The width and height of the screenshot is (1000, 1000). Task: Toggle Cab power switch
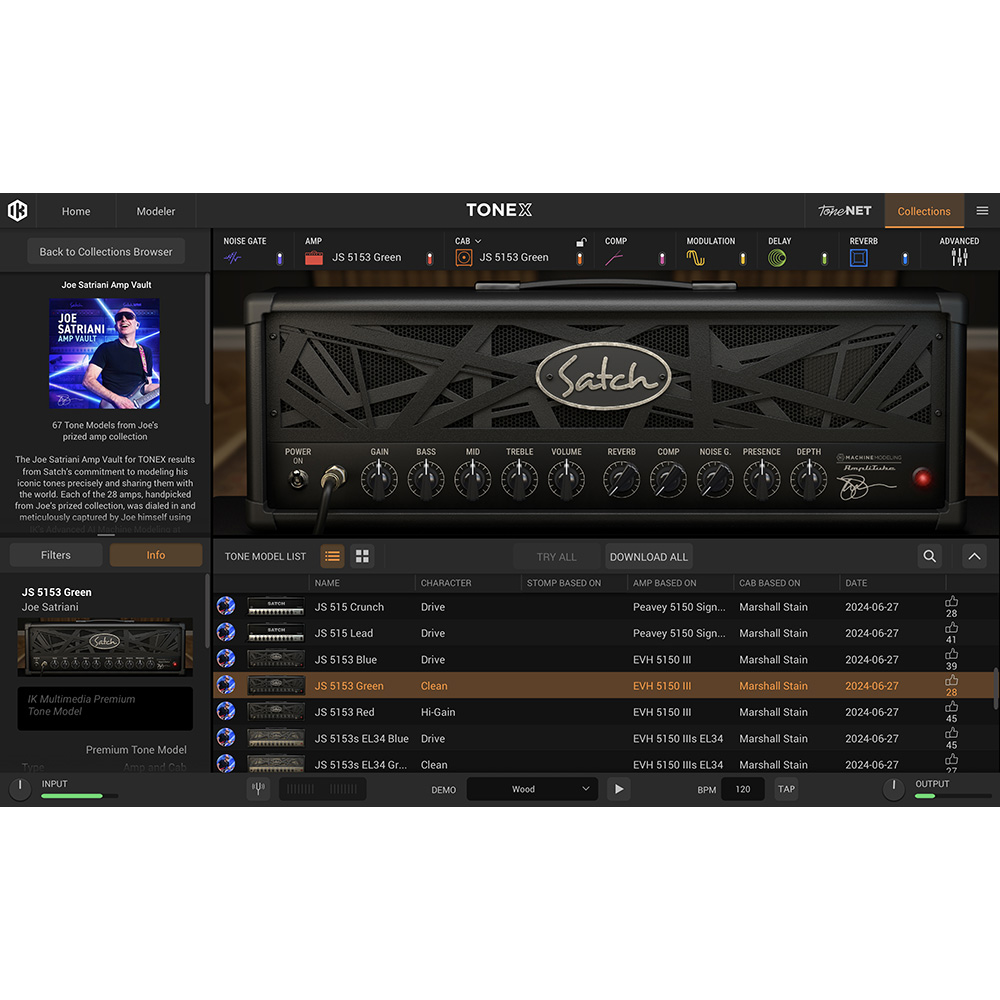point(580,258)
